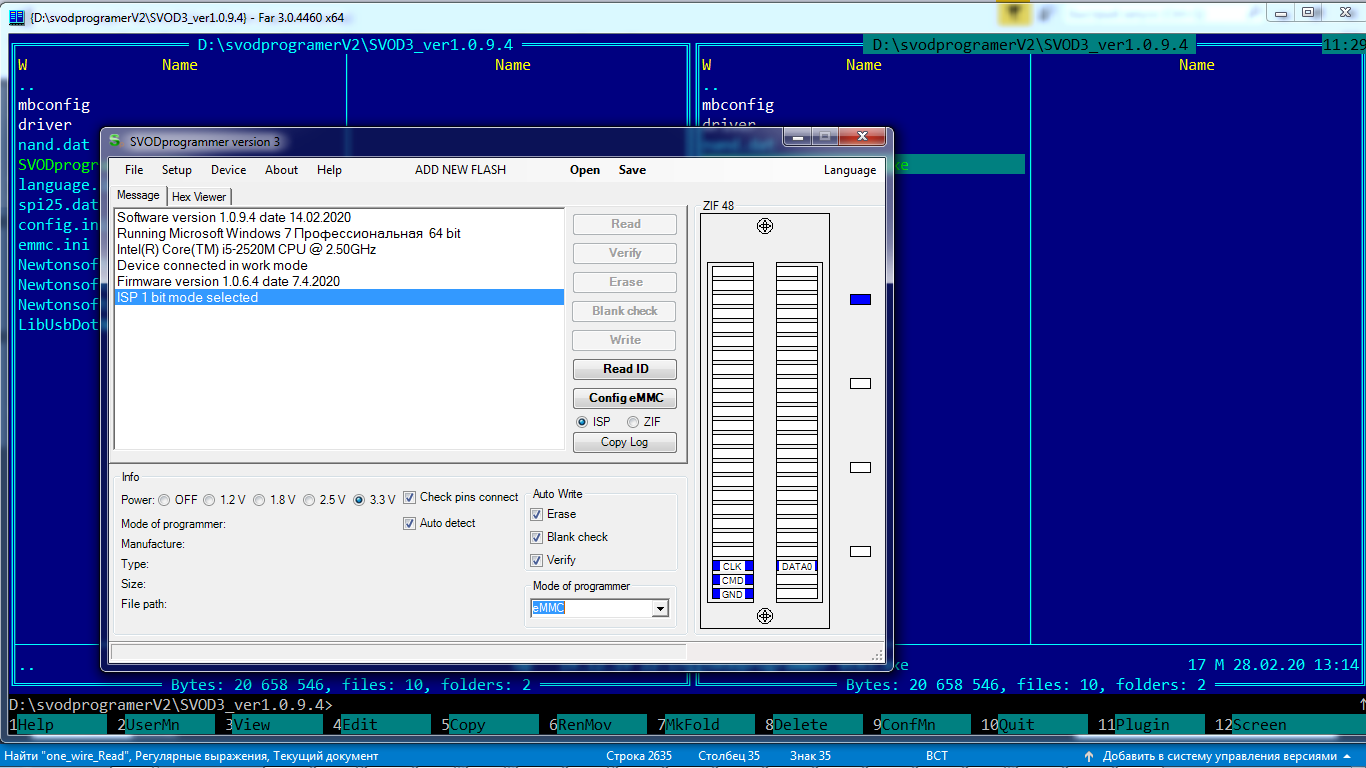Open the Setup menu
This screenshot has width=1366, height=768.
[x=177, y=170]
